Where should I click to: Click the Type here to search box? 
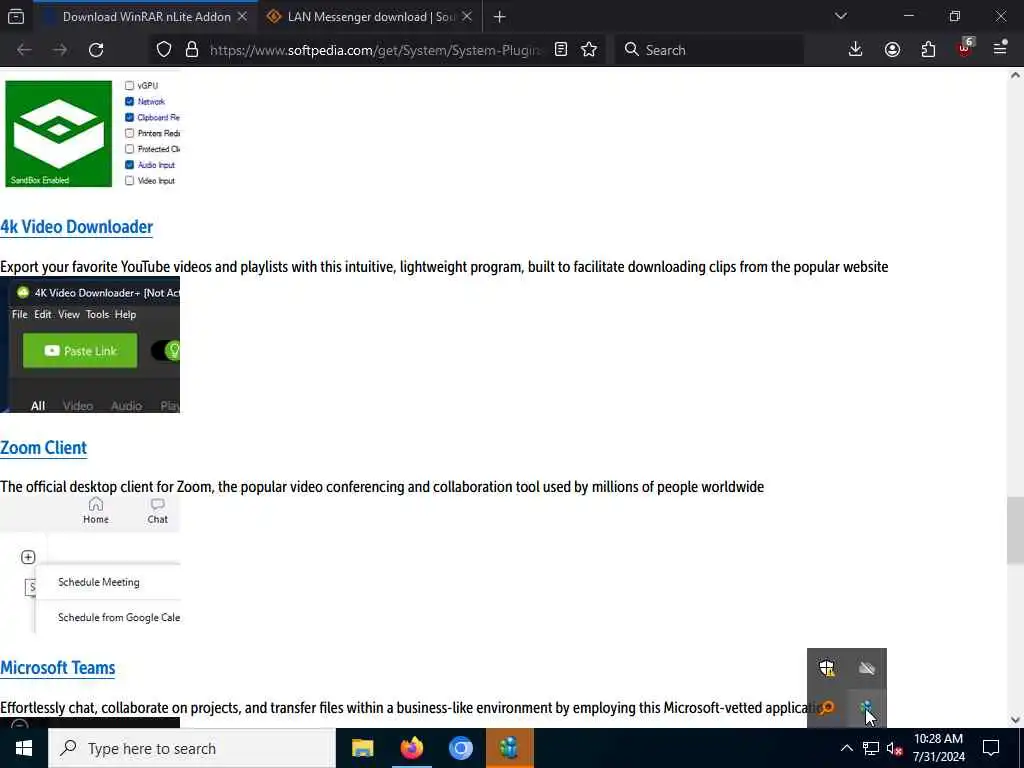(192, 748)
